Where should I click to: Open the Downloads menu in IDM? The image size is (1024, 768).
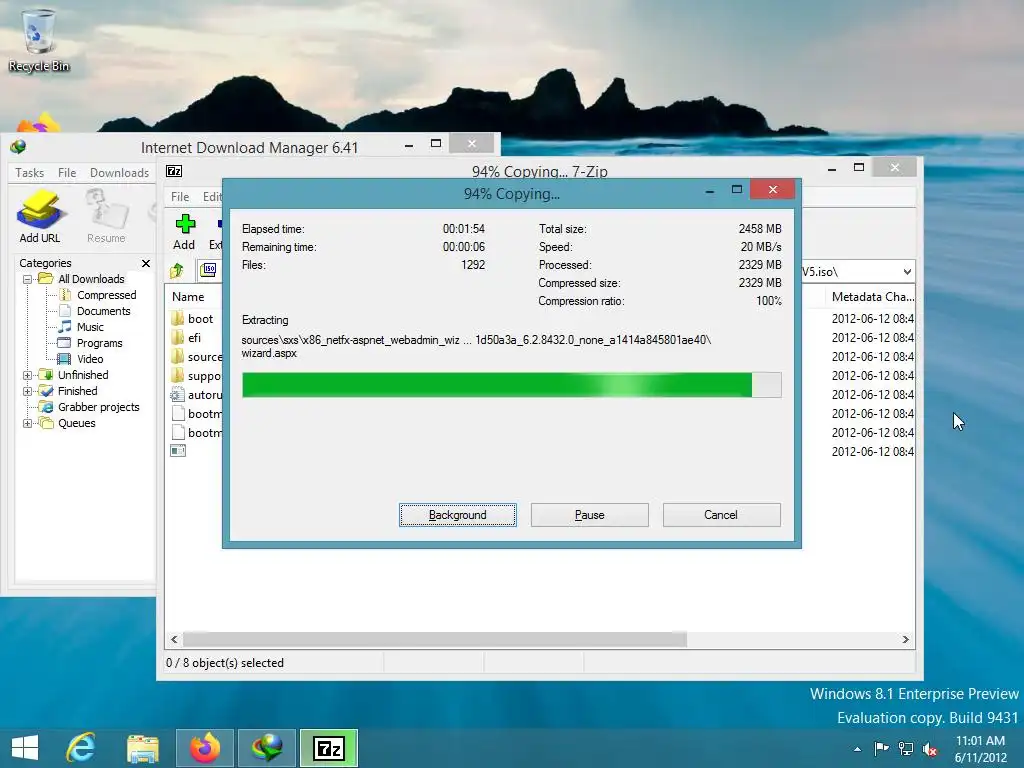[120, 172]
